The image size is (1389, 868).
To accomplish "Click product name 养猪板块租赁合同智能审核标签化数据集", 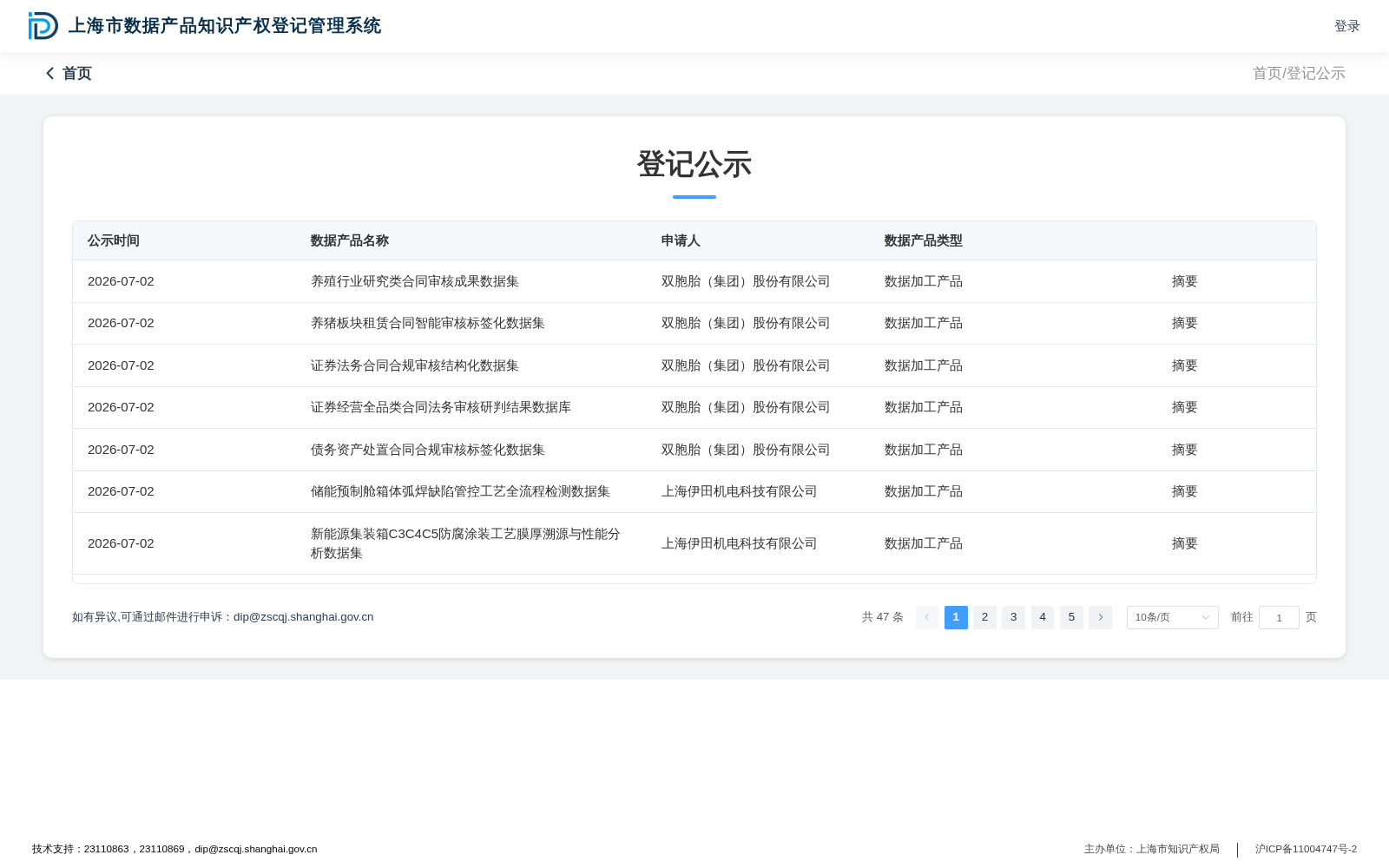I will point(428,323).
